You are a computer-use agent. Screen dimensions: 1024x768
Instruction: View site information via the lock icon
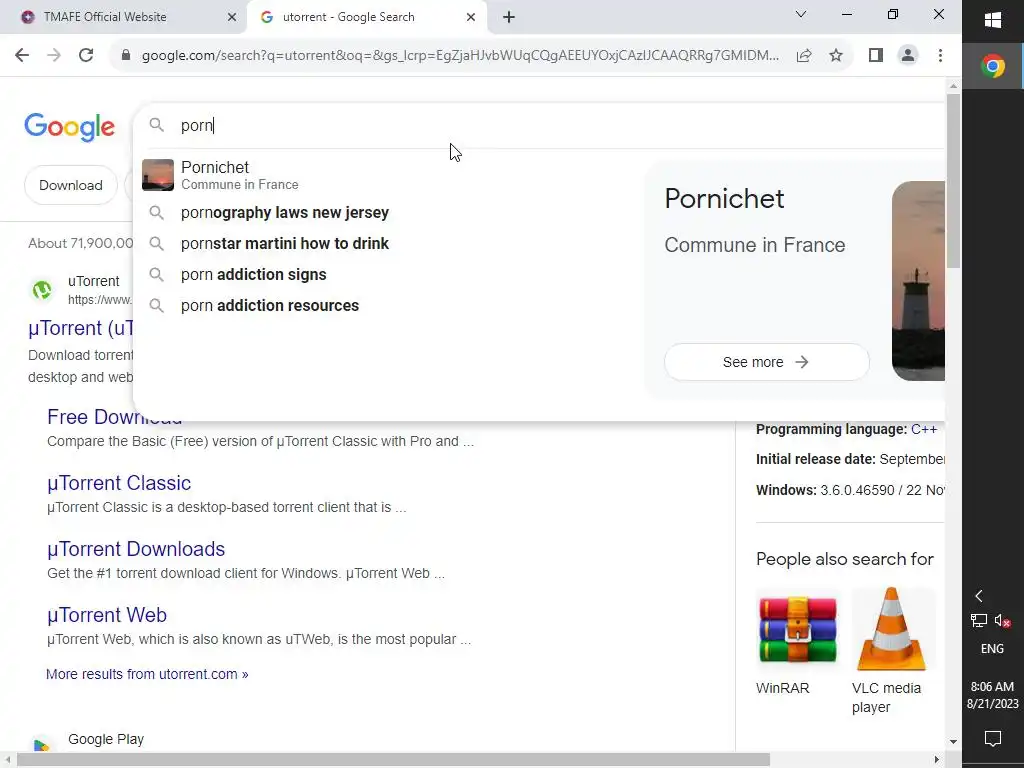tap(126, 56)
